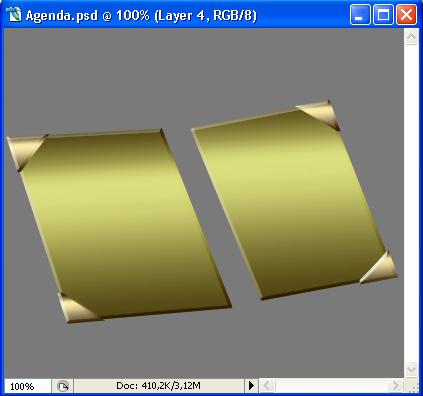The height and width of the screenshot is (396, 423).
Task: Click the horizontal scrollbar right arrow
Action: pyautogui.click(x=395, y=386)
